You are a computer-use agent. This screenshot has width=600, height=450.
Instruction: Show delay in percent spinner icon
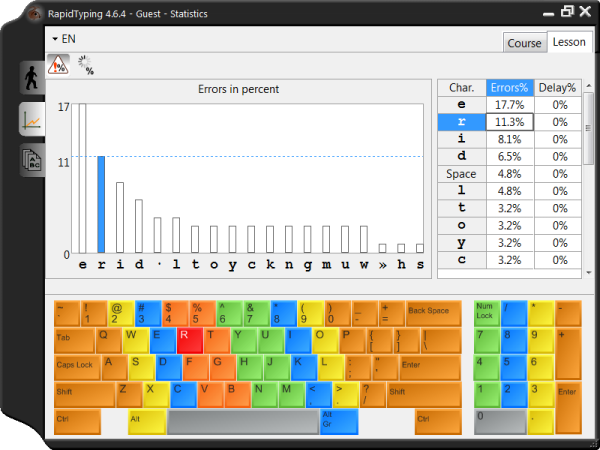[x=86, y=65]
